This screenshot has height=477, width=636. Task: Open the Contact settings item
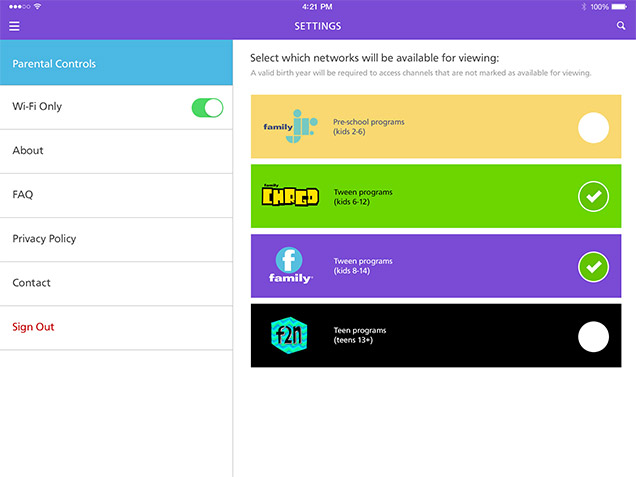(x=116, y=284)
